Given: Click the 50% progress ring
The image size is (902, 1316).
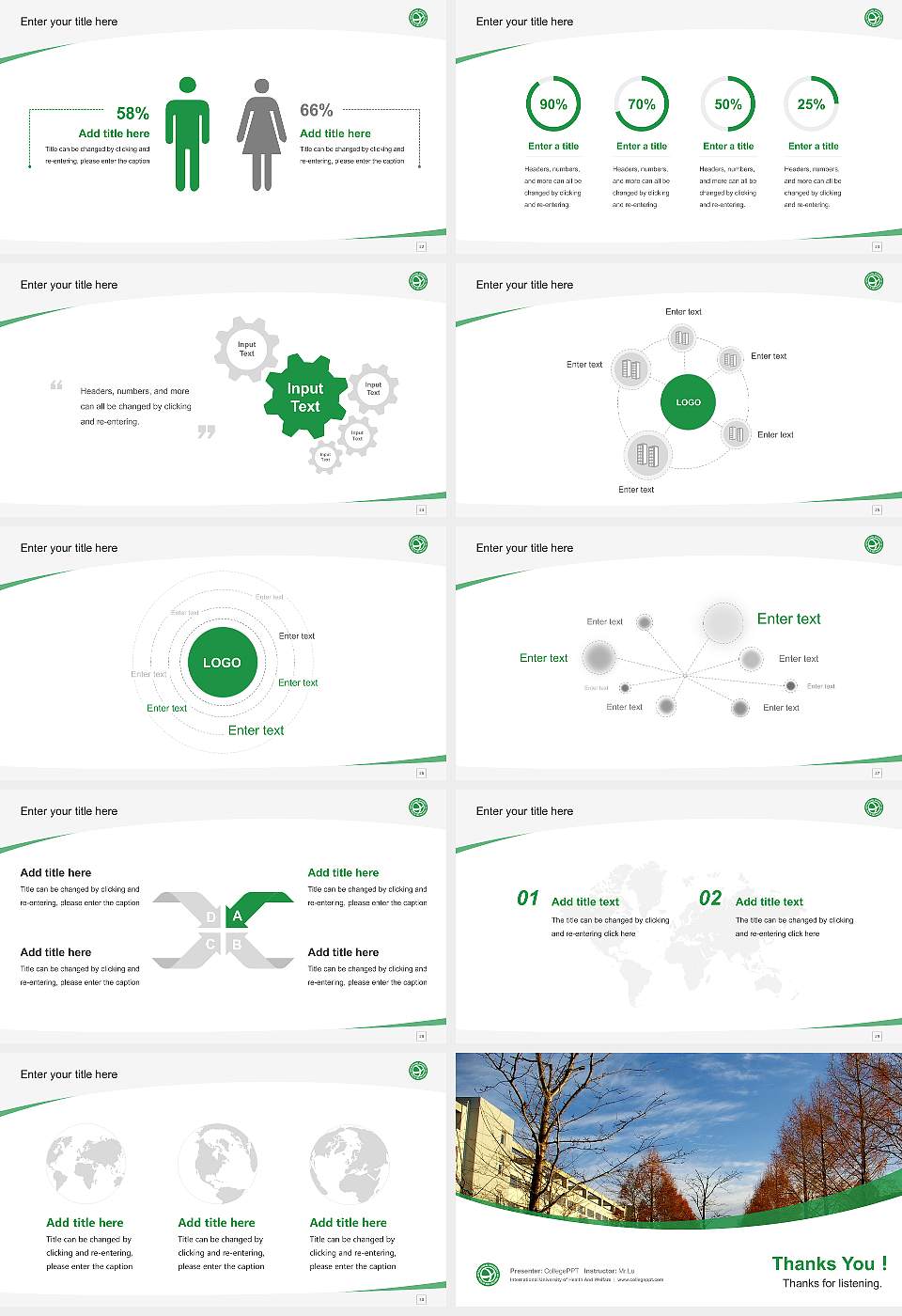Looking at the screenshot, I should [x=728, y=104].
